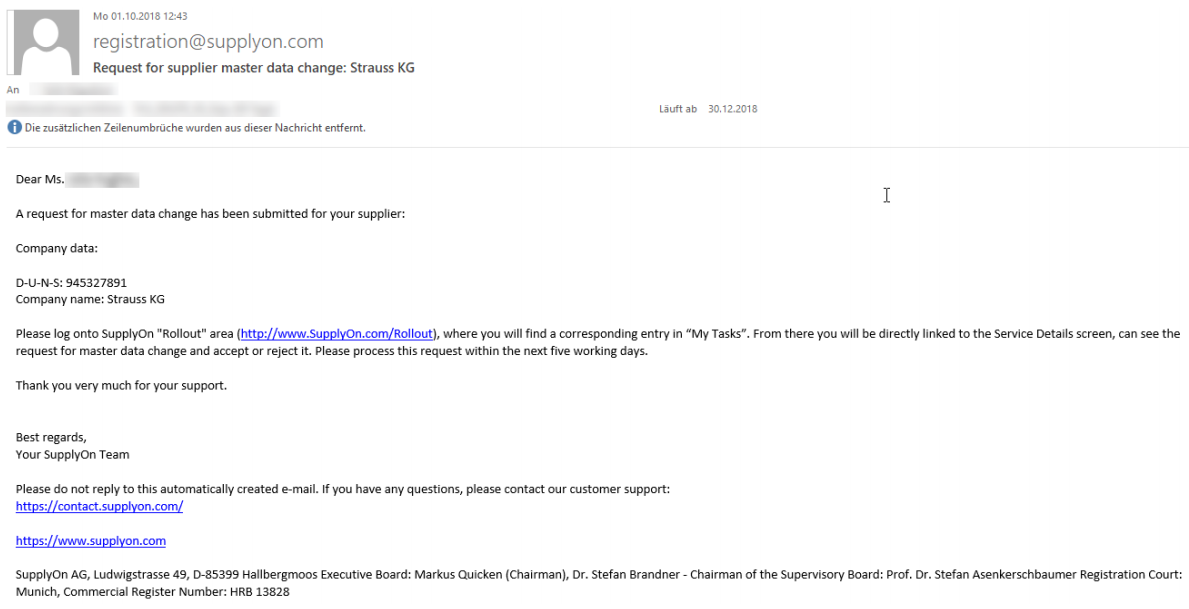
Task: Click the blurred message details line in header
Action: pos(144,108)
